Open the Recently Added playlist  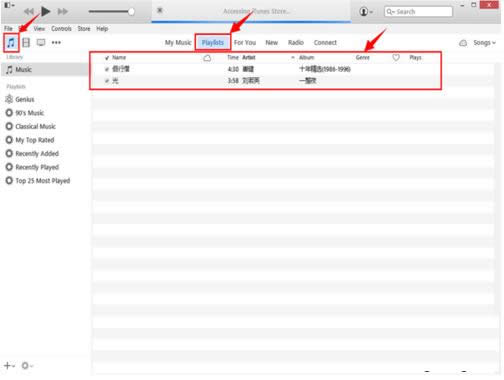37,154
